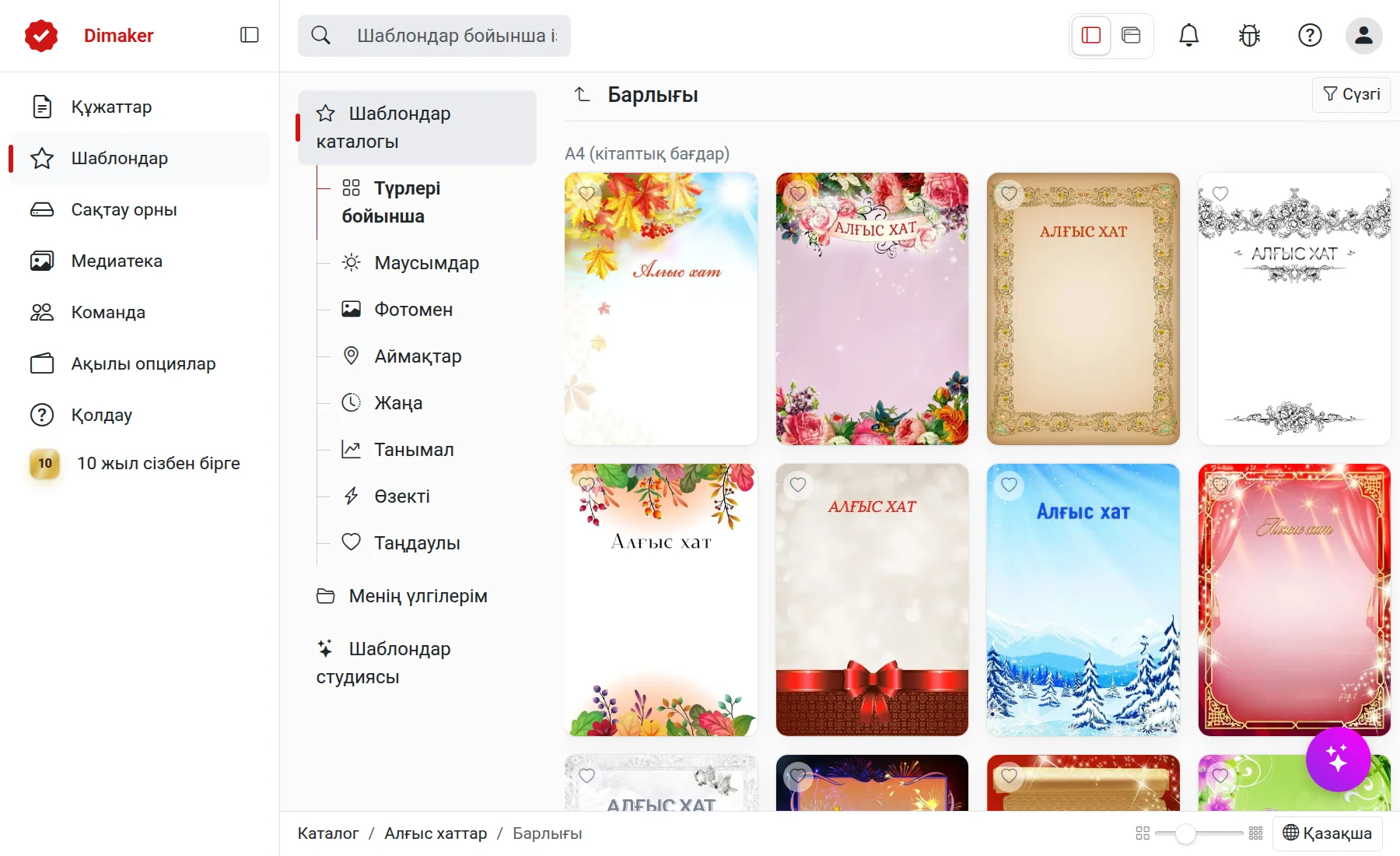Screen dimensions: 1400x856
Task: Collapse the left sidebar panel icon
Action: tap(249, 35)
